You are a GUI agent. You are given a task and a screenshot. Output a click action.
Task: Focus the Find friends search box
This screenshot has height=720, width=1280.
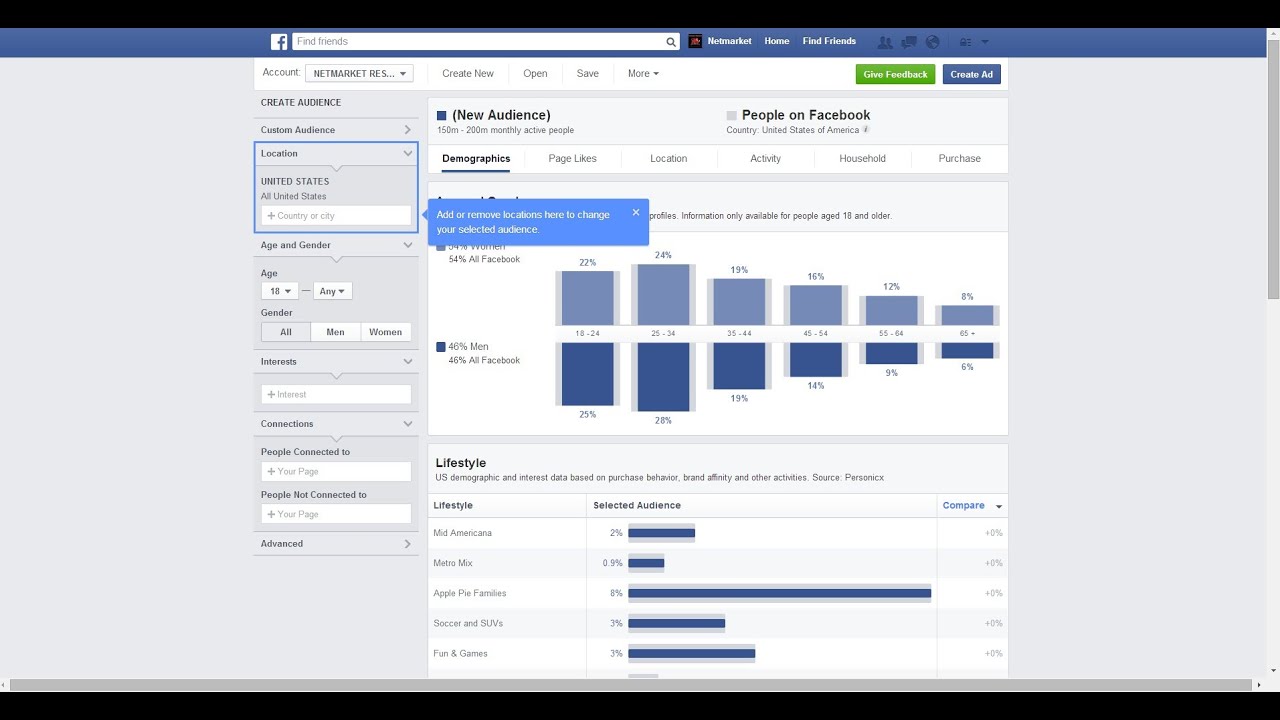click(478, 42)
